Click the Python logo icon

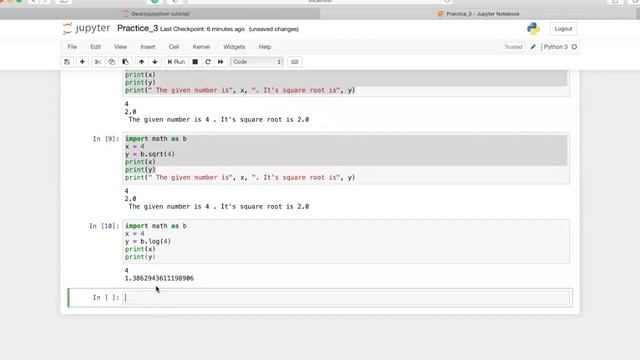[533, 29]
